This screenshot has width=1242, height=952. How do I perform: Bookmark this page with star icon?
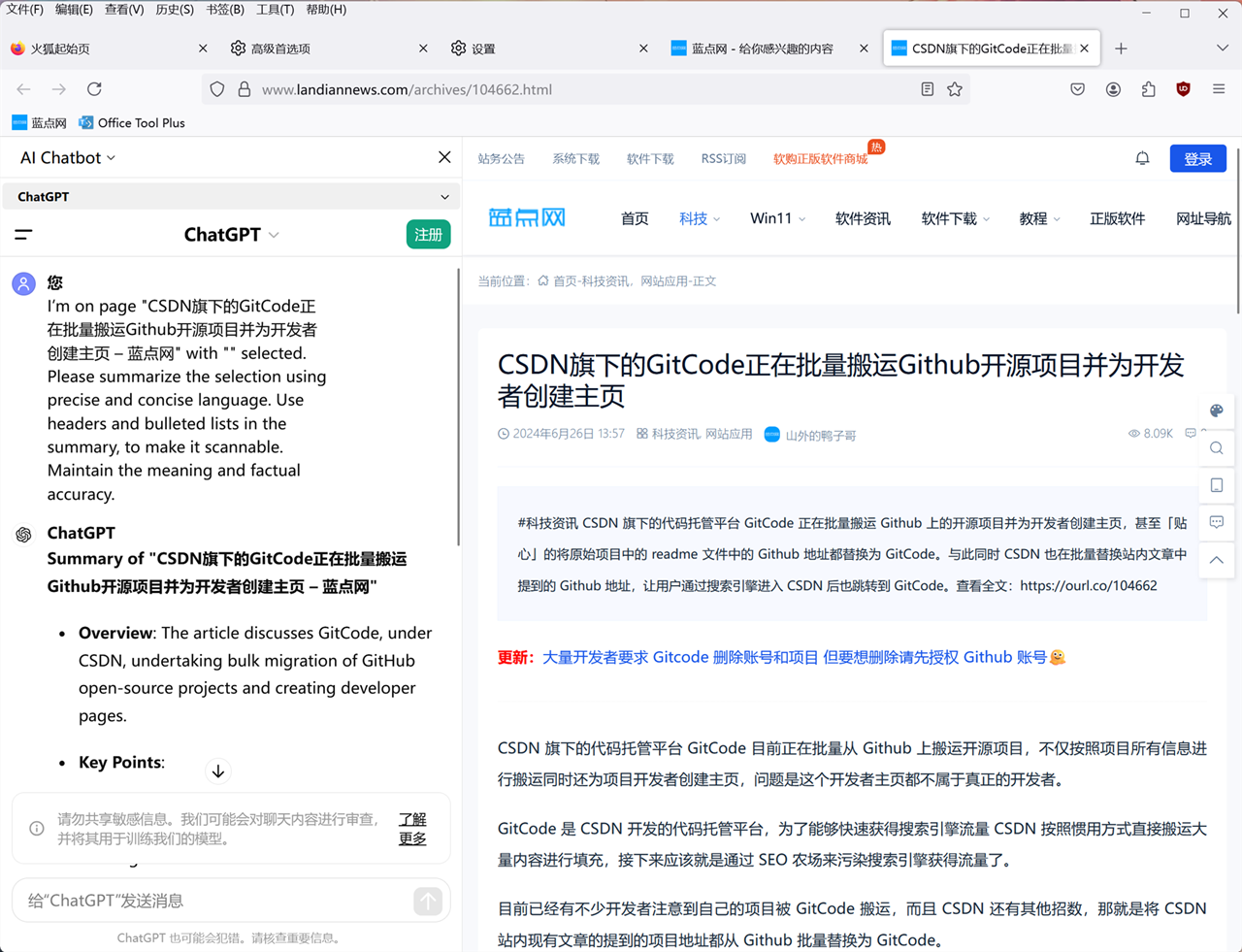pos(955,89)
